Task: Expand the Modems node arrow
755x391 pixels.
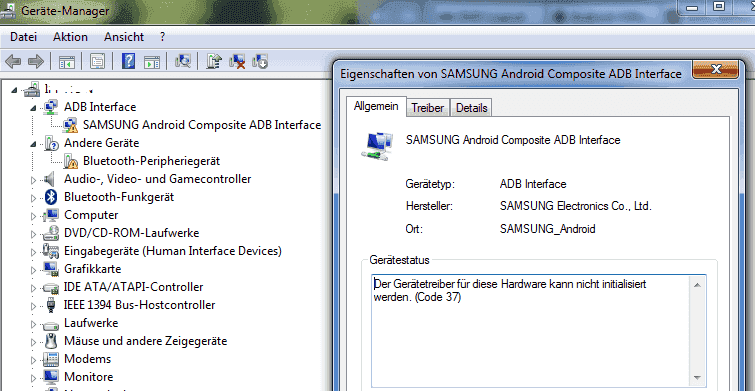Action: point(33,360)
